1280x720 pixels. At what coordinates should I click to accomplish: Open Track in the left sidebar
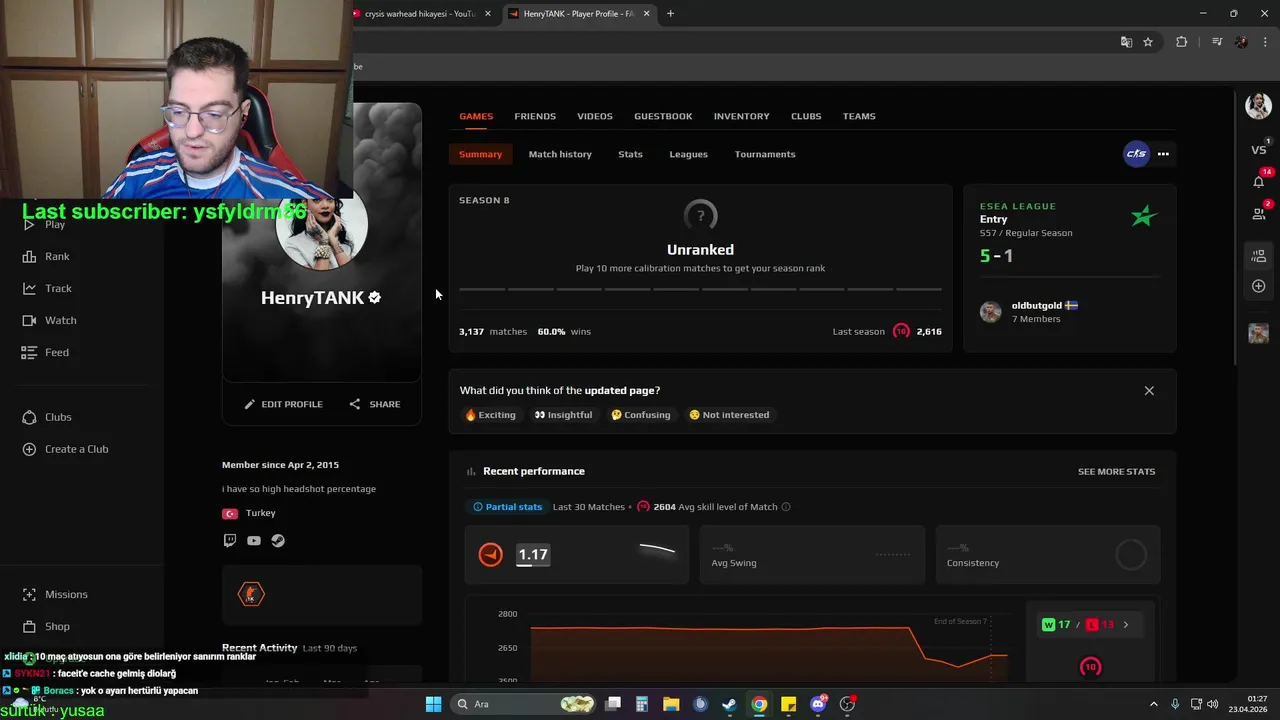pyautogui.click(x=47, y=288)
